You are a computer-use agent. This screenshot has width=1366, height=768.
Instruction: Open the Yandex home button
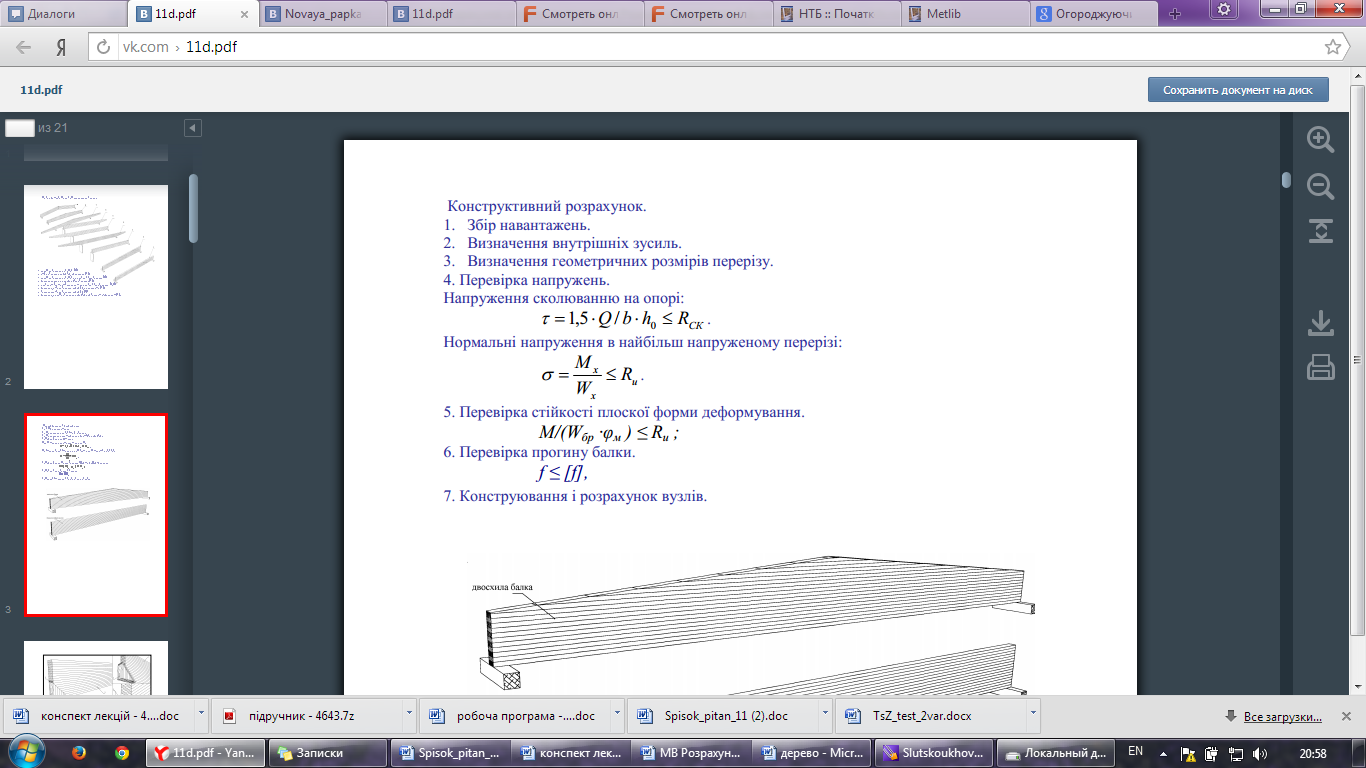point(61,47)
